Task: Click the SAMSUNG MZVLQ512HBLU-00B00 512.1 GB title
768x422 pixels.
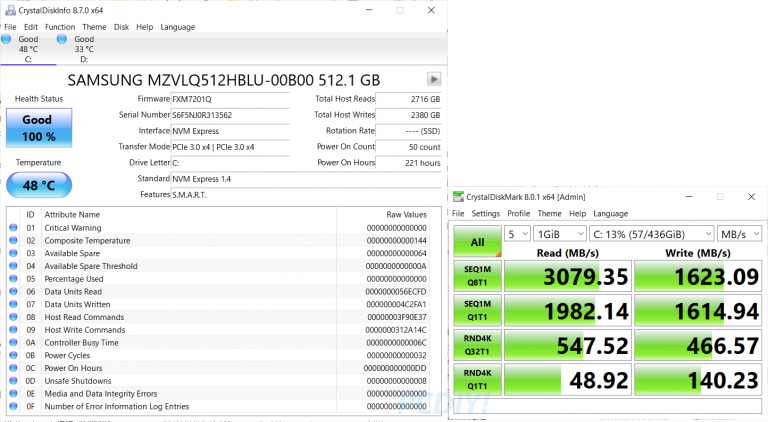Action: (224, 80)
